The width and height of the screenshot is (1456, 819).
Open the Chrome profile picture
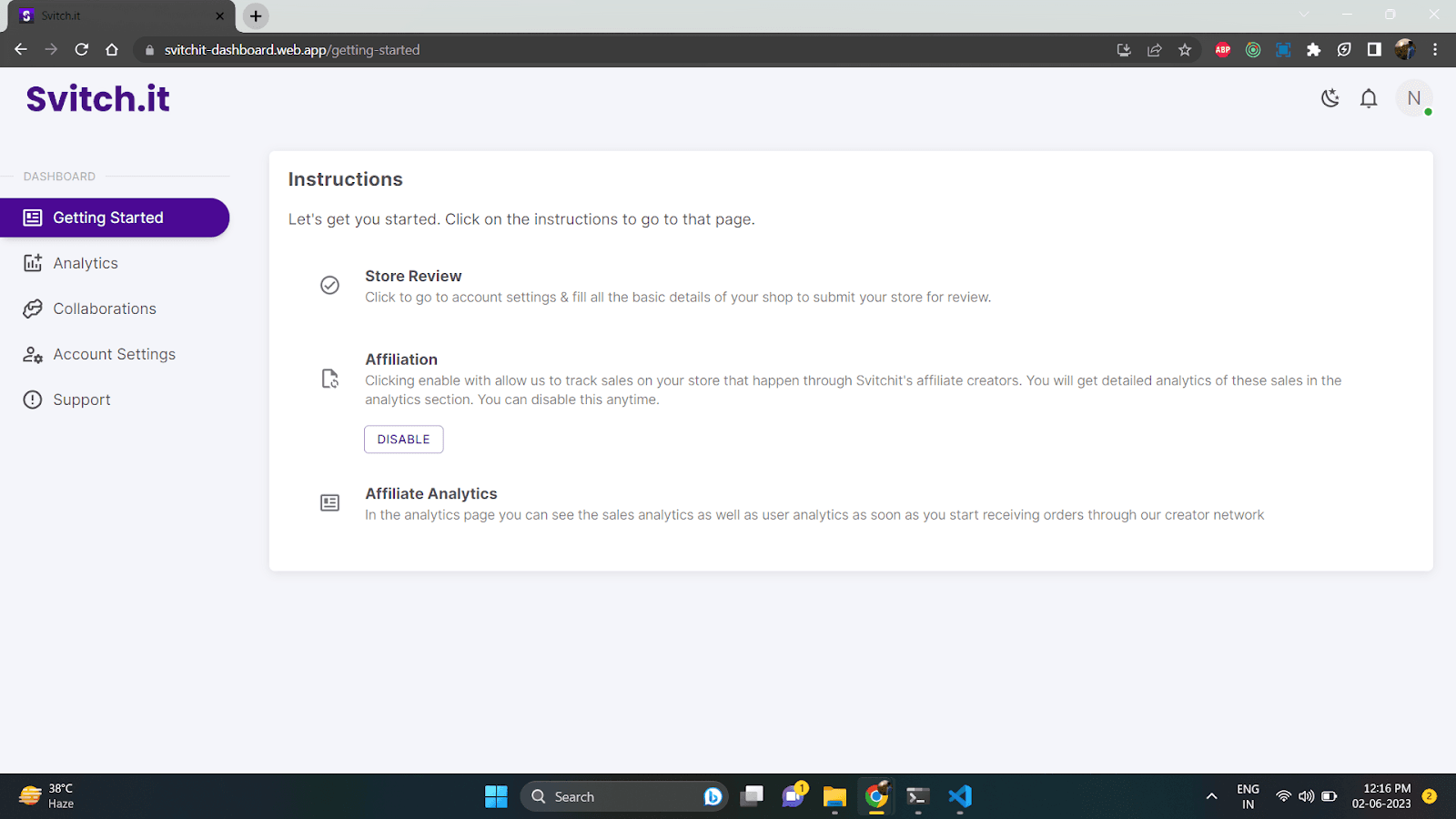[x=1405, y=50]
